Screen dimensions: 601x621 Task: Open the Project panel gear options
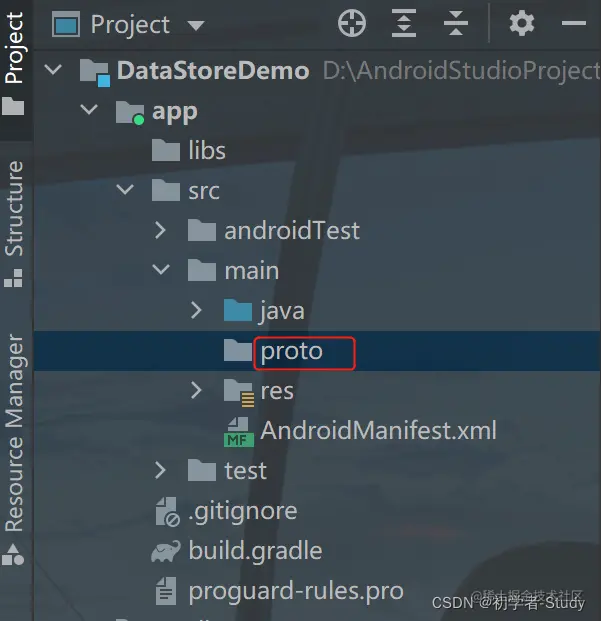point(521,23)
